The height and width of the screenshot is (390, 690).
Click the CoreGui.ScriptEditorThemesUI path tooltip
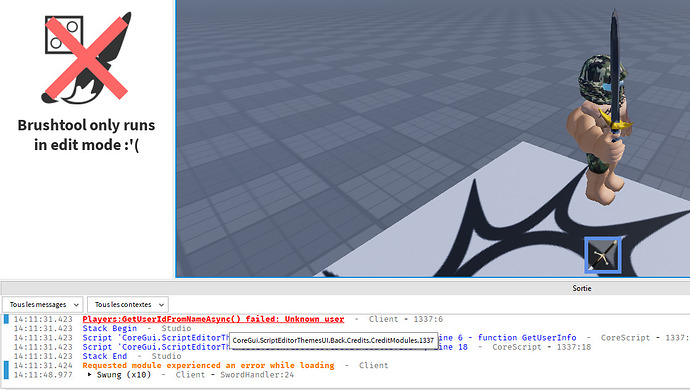[x=333, y=340]
